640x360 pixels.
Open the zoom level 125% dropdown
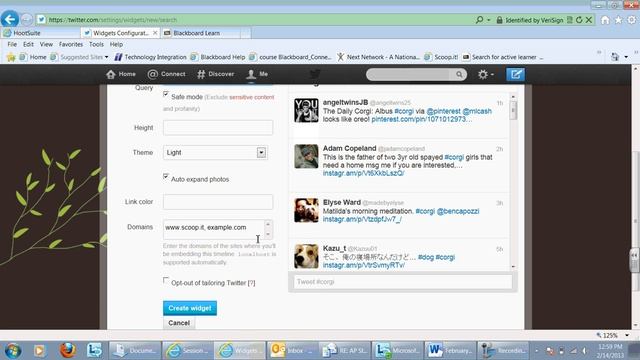point(627,336)
